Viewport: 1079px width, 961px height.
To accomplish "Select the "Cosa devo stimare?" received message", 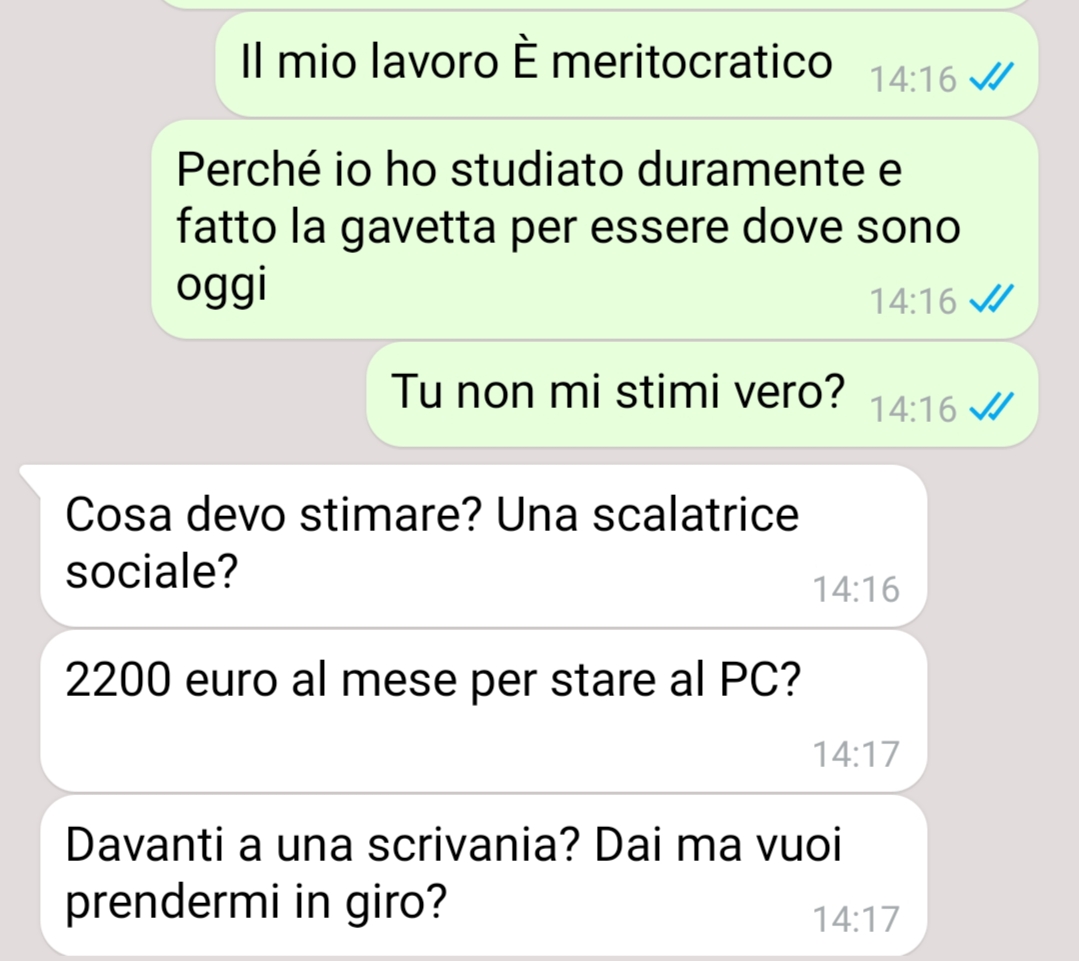I will (483, 545).
